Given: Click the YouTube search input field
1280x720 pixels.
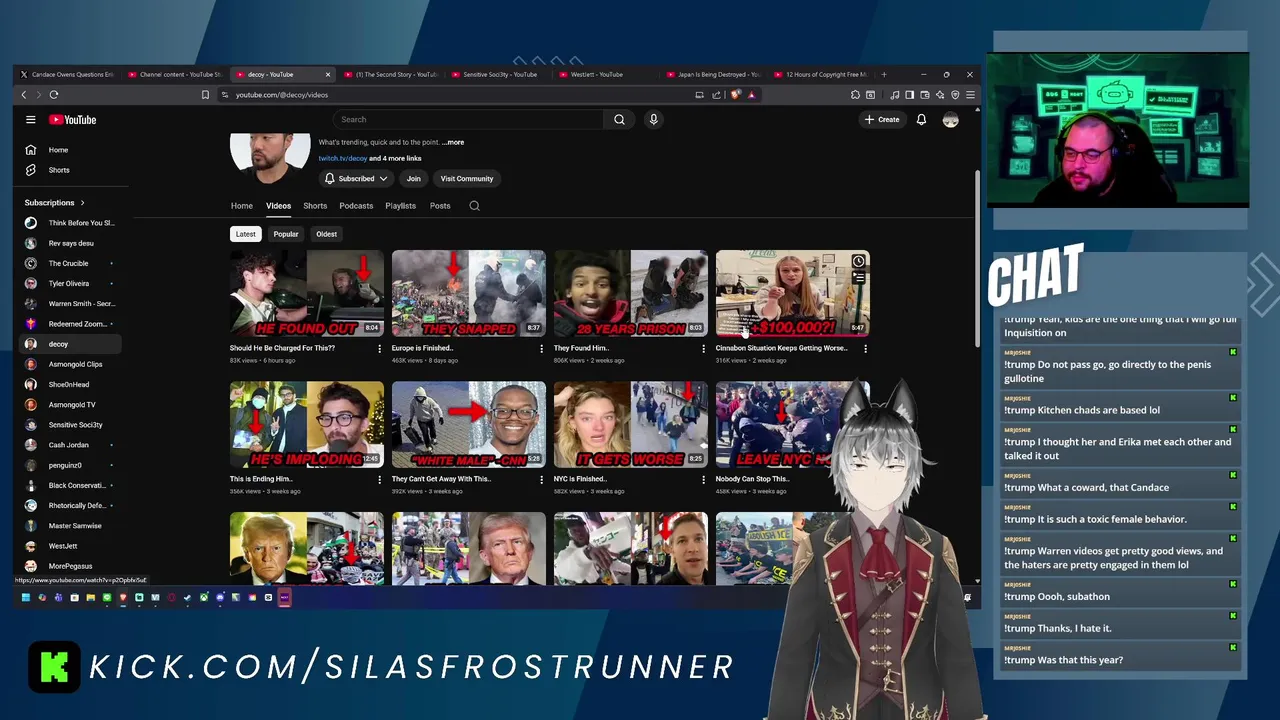Looking at the screenshot, I should click(x=468, y=119).
